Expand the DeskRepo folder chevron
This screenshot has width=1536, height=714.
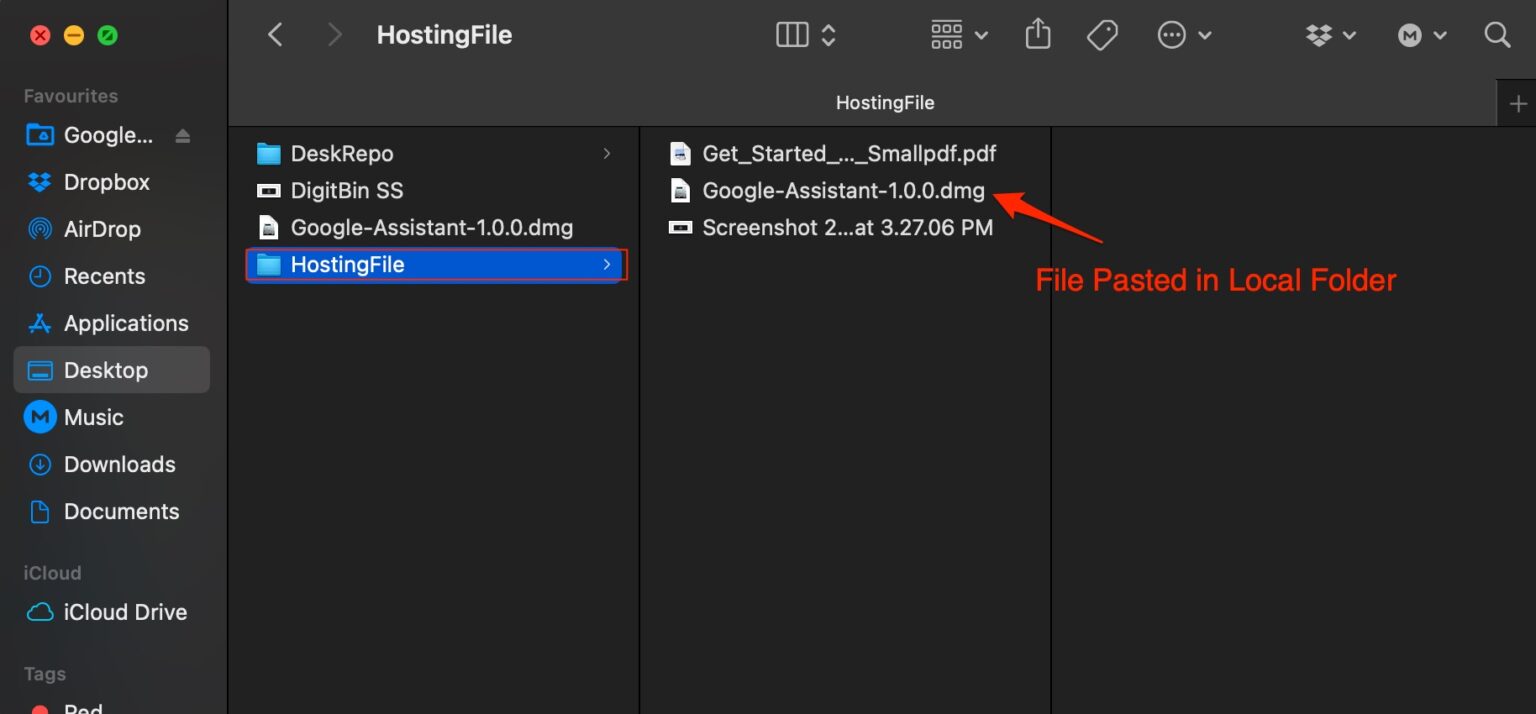606,153
